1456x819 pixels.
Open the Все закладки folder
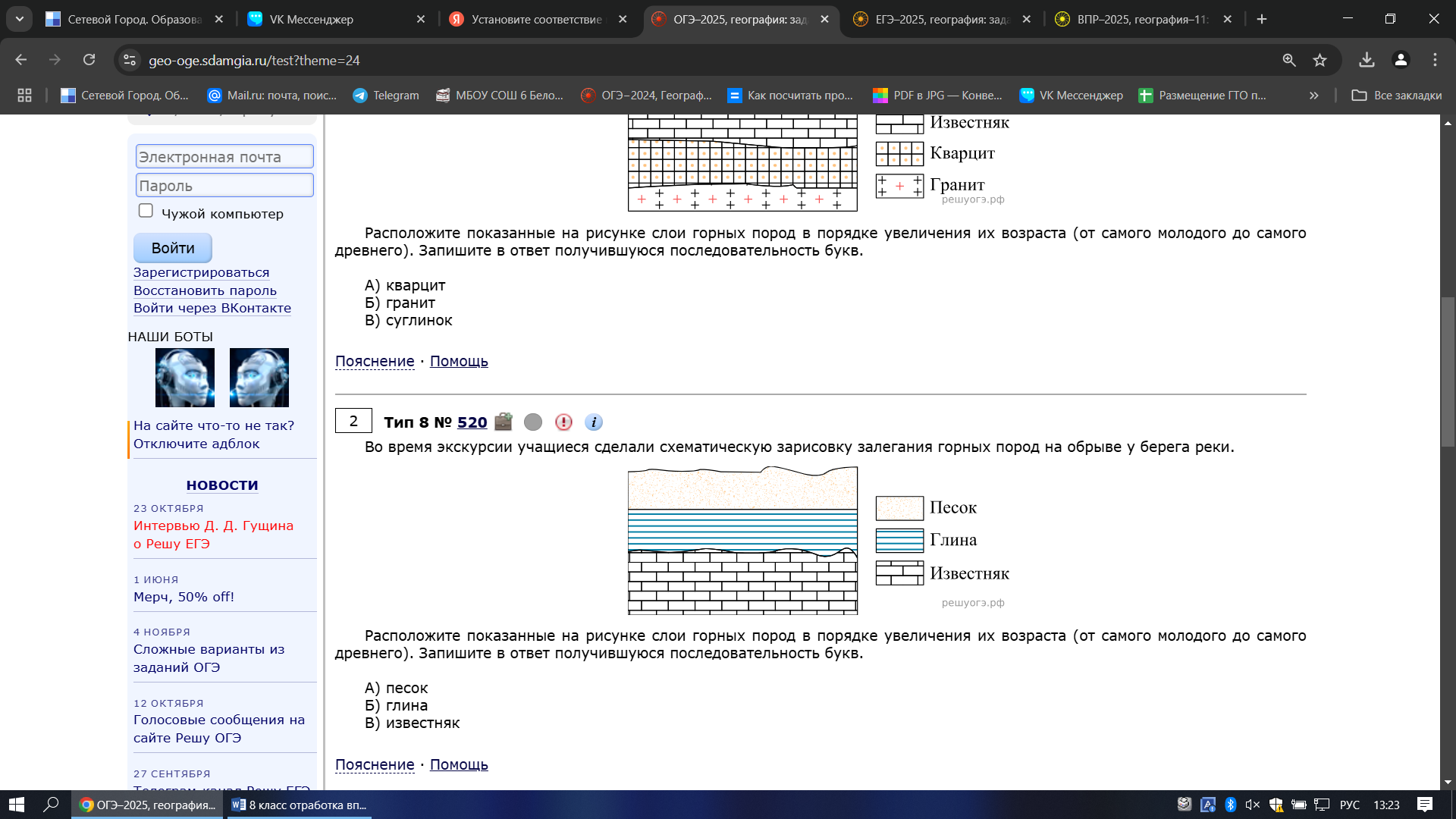tap(1397, 95)
